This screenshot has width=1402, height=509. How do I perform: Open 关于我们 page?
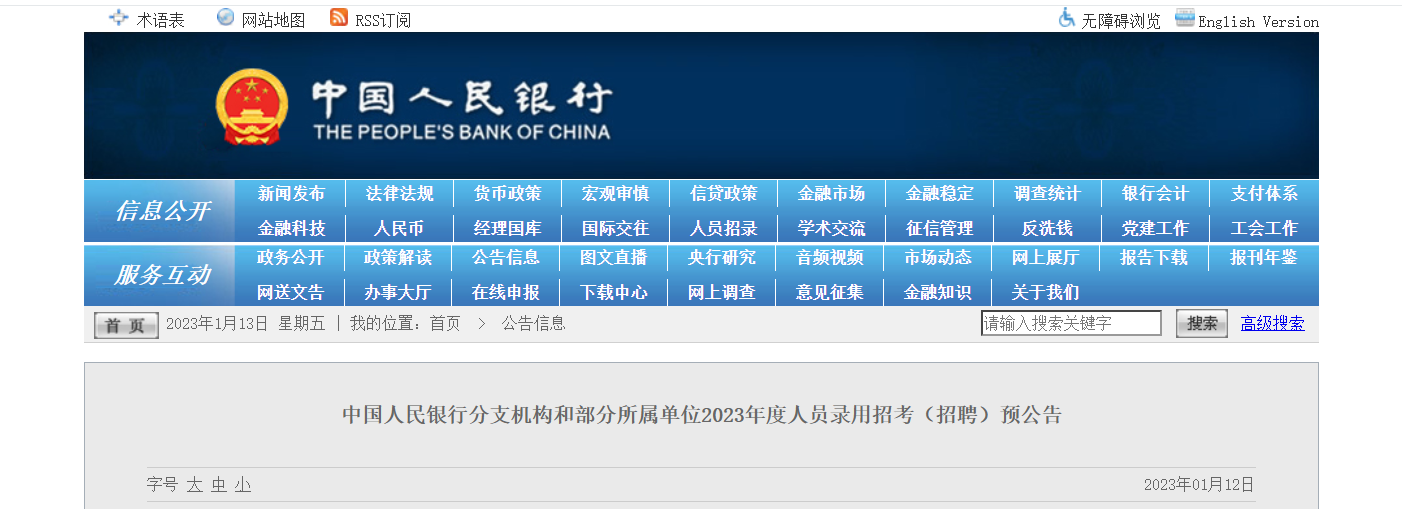point(1046,293)
